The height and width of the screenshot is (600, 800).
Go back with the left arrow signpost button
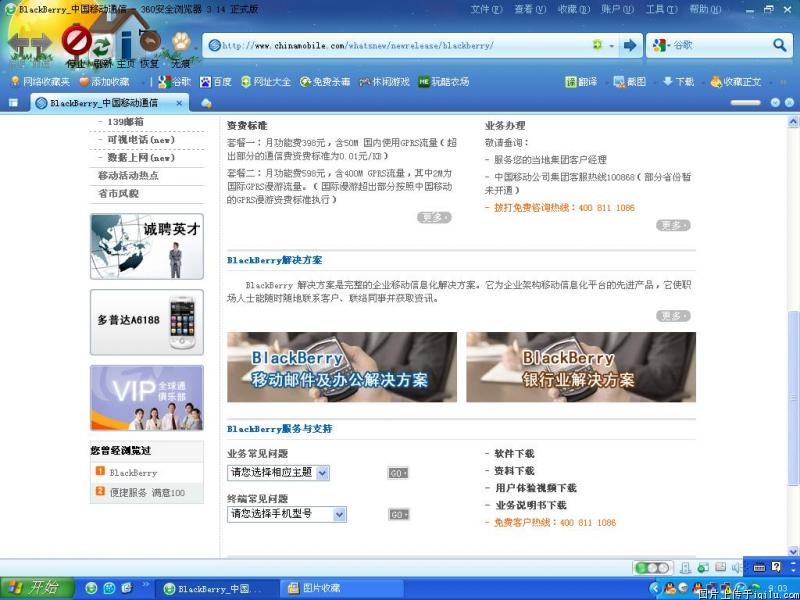tap(19, 46)
